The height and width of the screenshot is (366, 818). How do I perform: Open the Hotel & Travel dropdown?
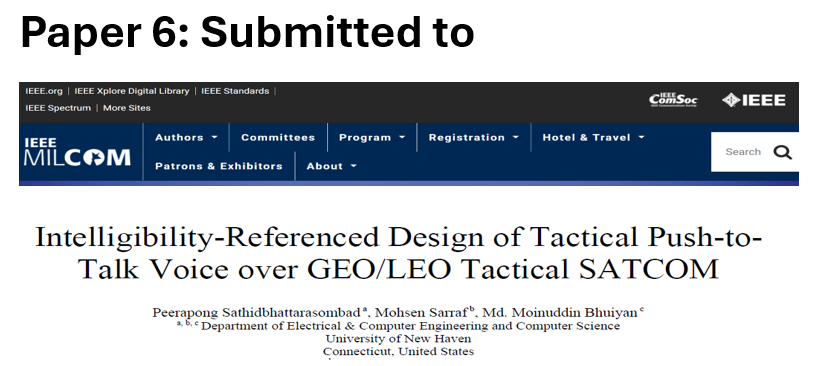tap(594, 138)
